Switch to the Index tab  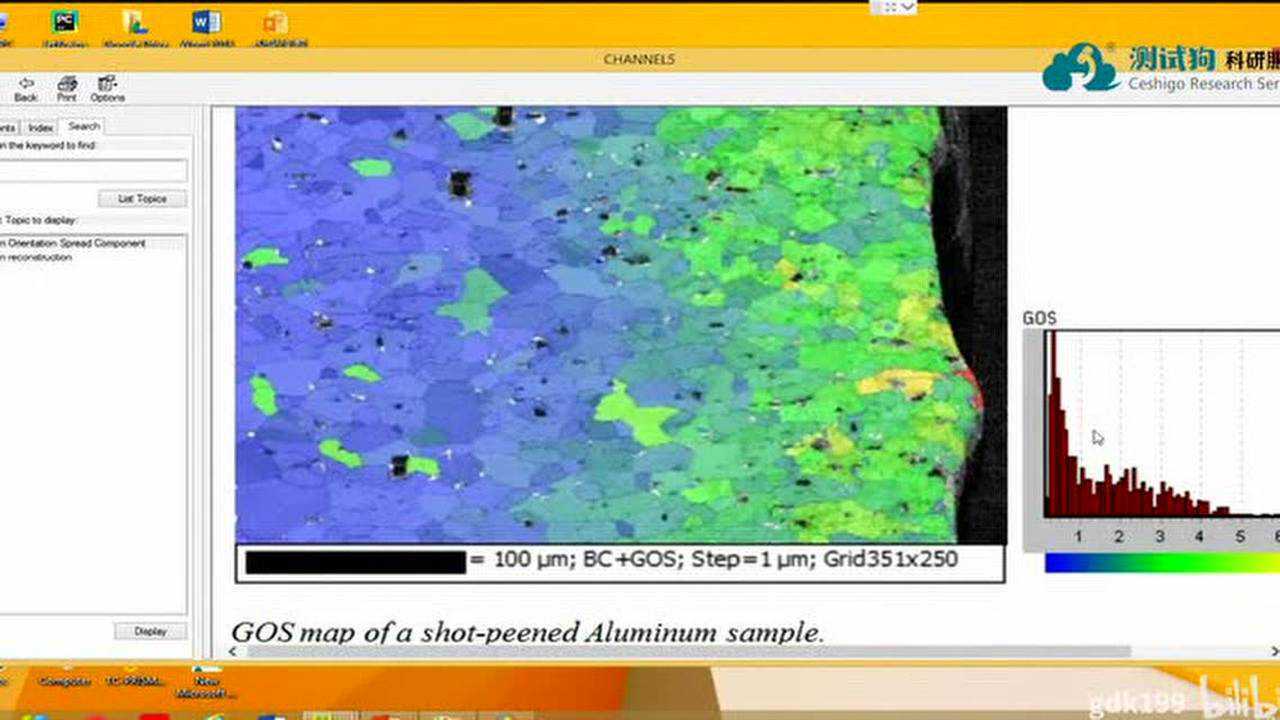41,127
